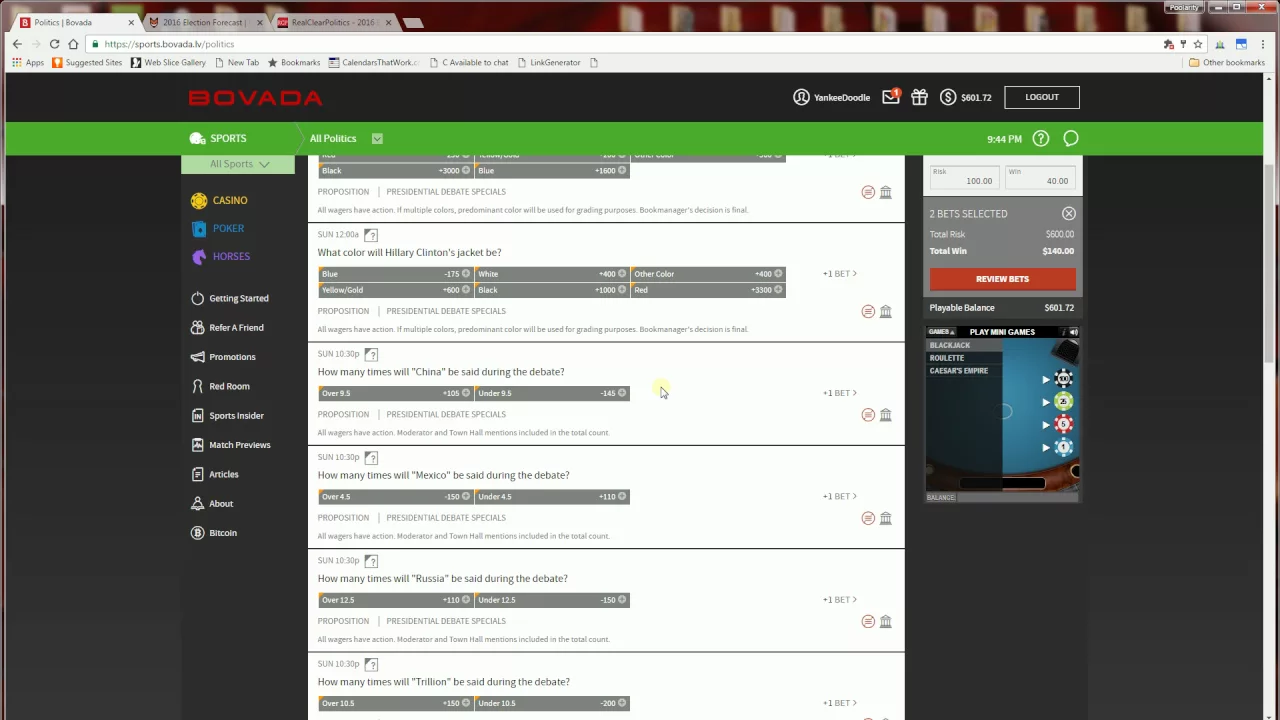This screenshot has width=1280, height=720.
Task: Open the YankeeDoodle account profile icon
Action: pos(801,97)
